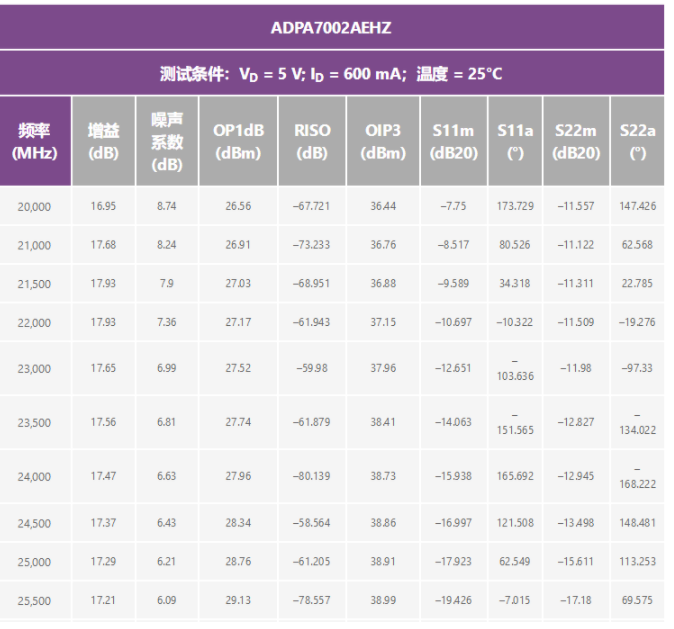Select the 23,500 frequency cell
Image resolution: width=674 pixels, height=629 pixels.
(34, 423)
